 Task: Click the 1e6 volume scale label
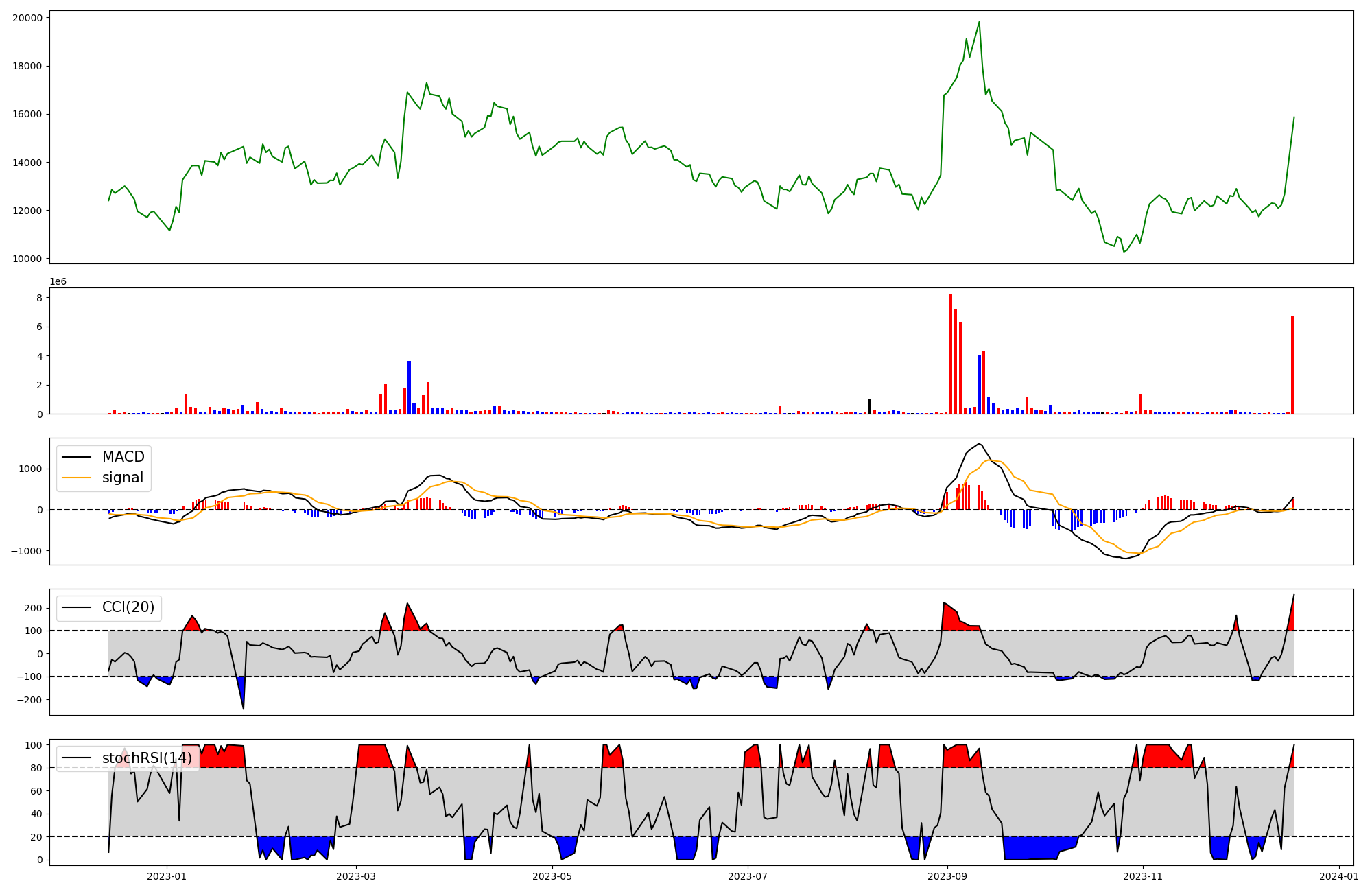tap(58, 282)
